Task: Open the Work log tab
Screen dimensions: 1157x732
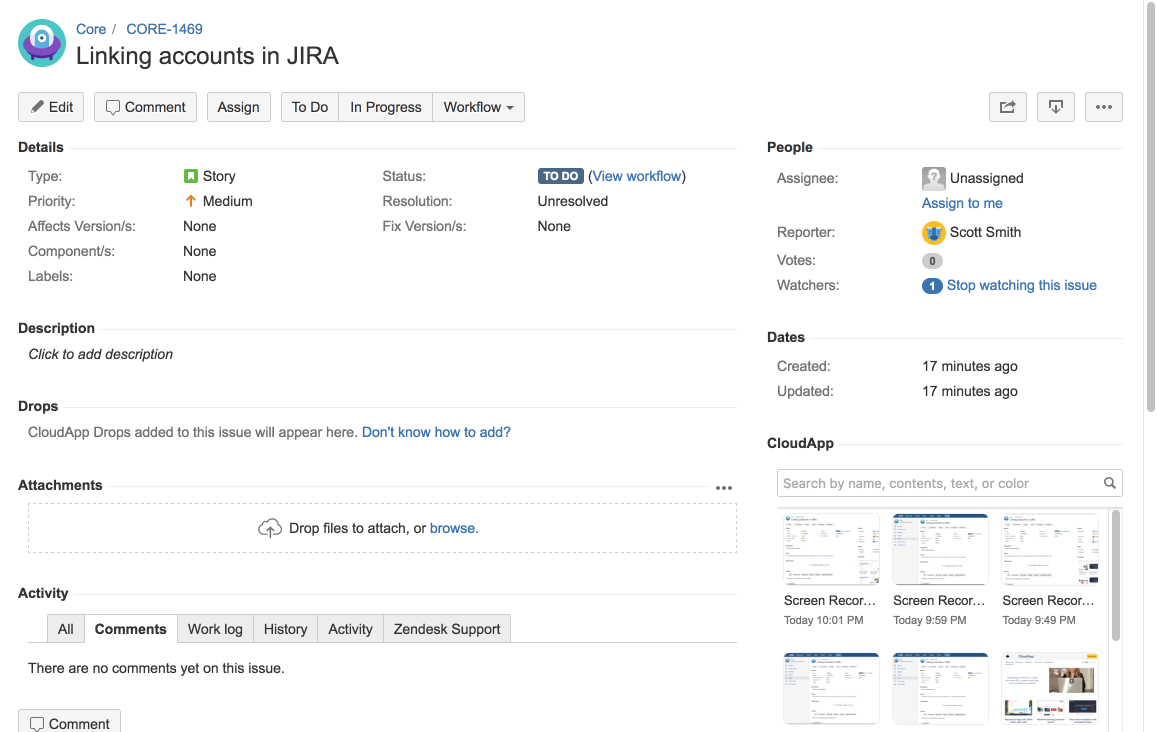Action: (x=215, y=629)
